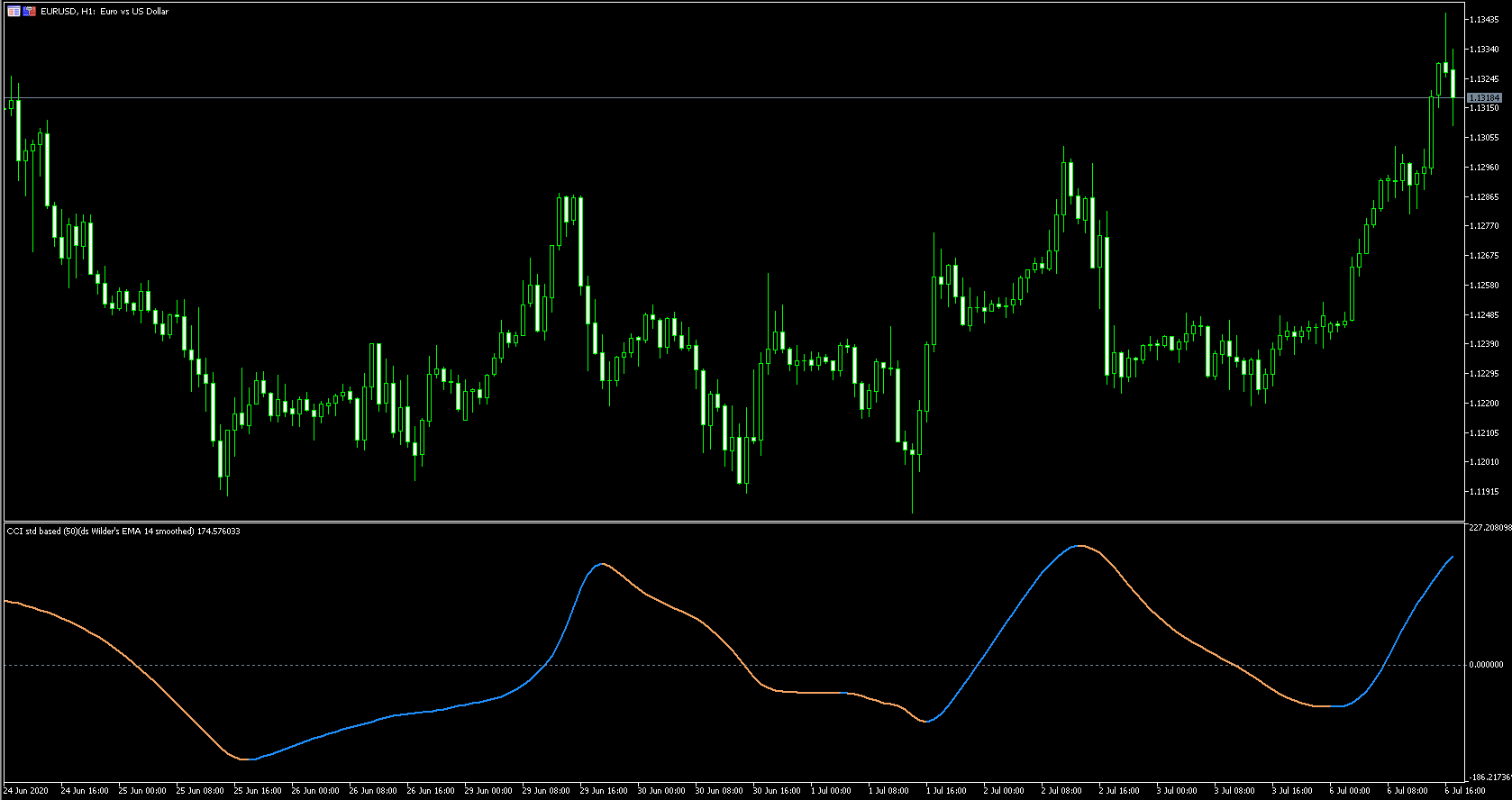Click the '26 Jun 16:00' time label
Screen dimensions: 1512x800
point(431,791)
